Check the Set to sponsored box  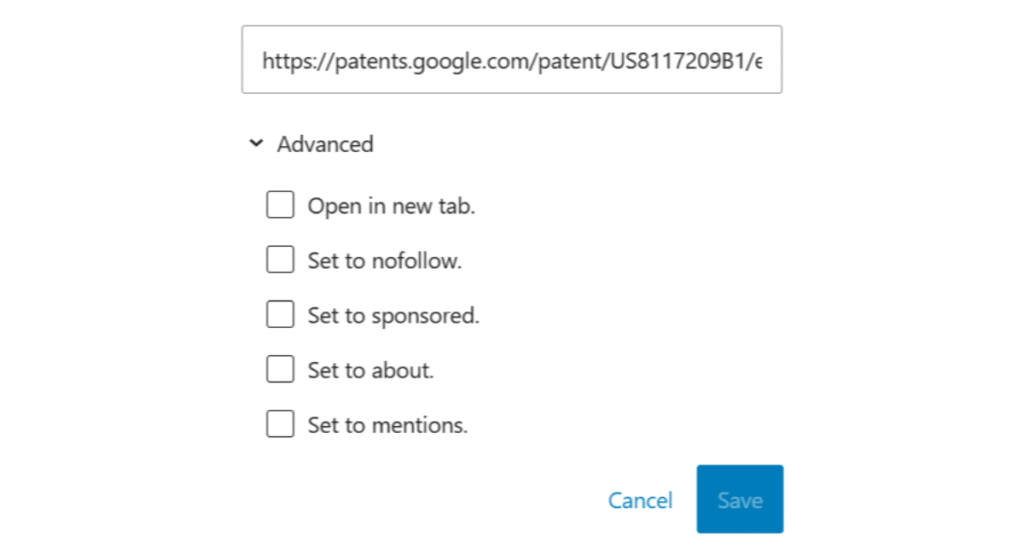(x=280, y=315)
